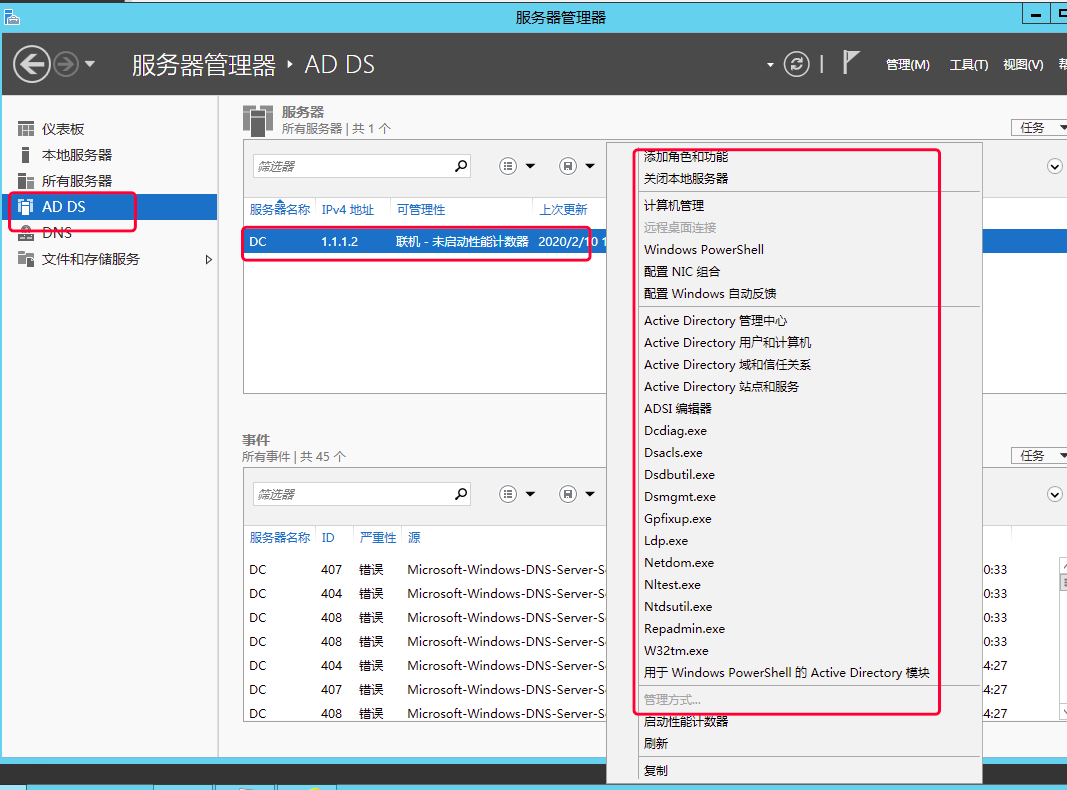Launch Dsmgmt.exe from context menu
Screen dimensions: 1067x790
click(680, 497)
